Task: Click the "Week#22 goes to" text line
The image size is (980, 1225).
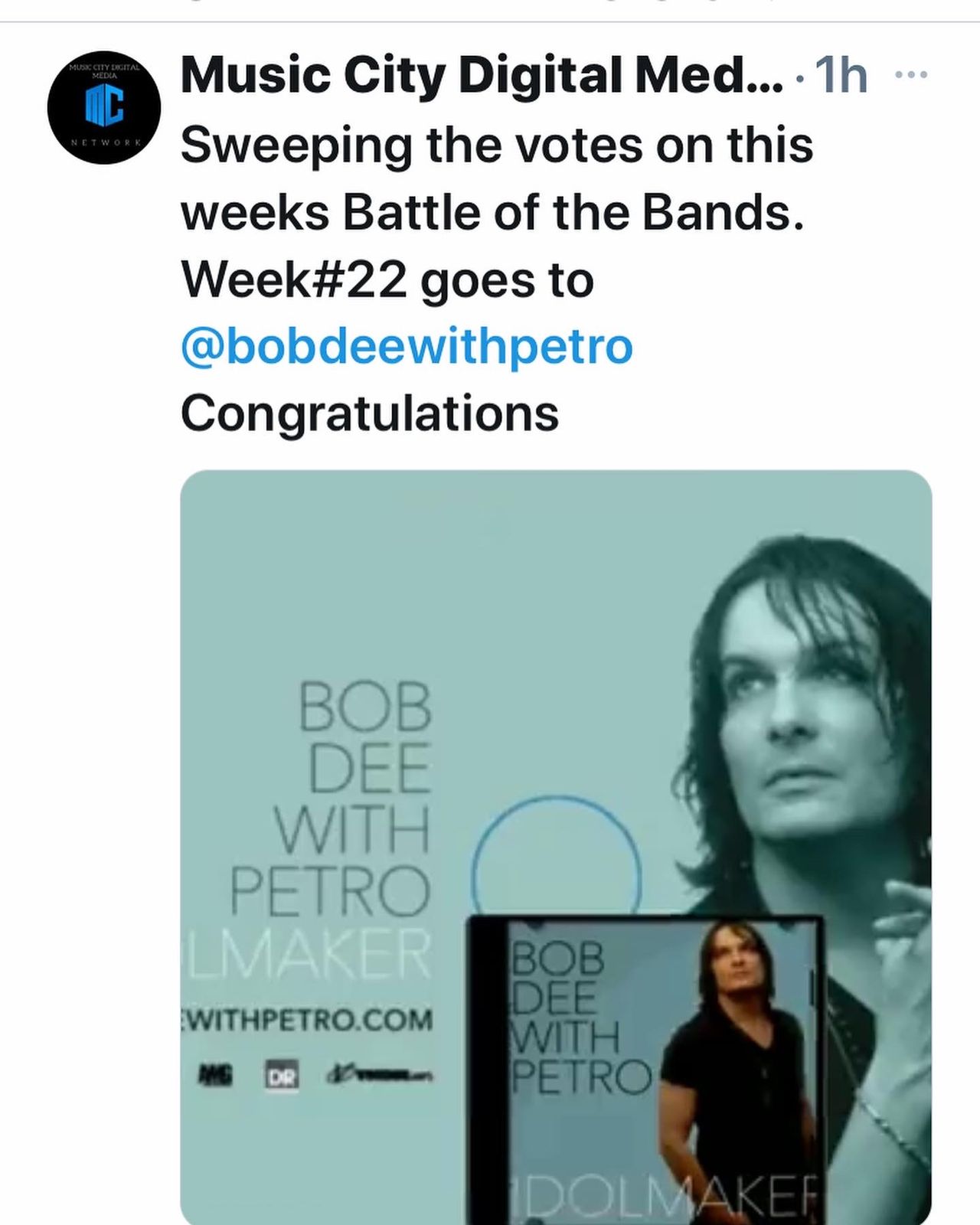Action: 387,280
